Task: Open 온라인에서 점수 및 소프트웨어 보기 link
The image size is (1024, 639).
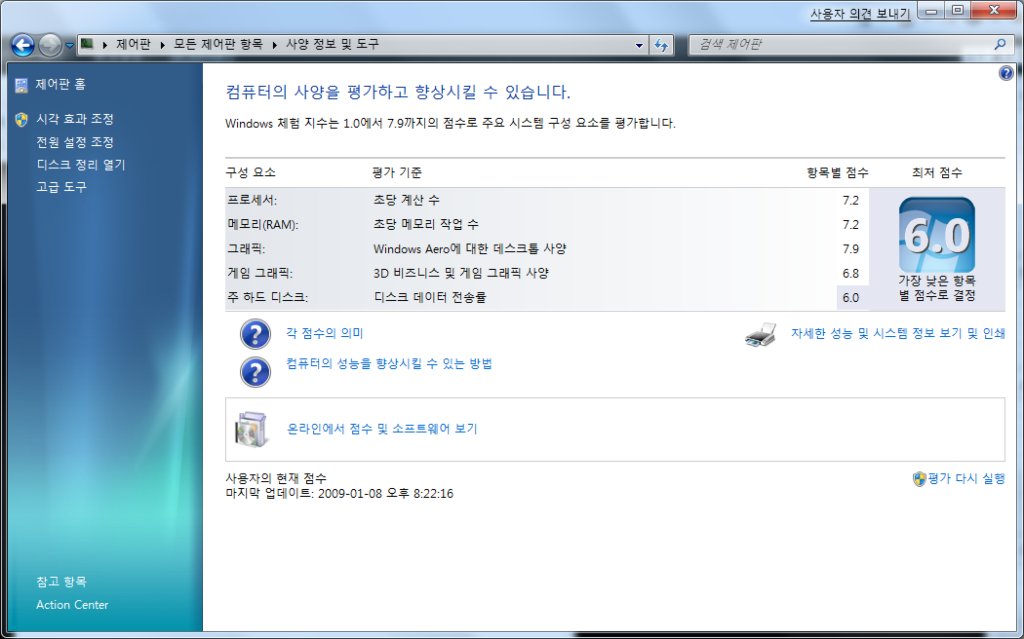Action: 382,429
